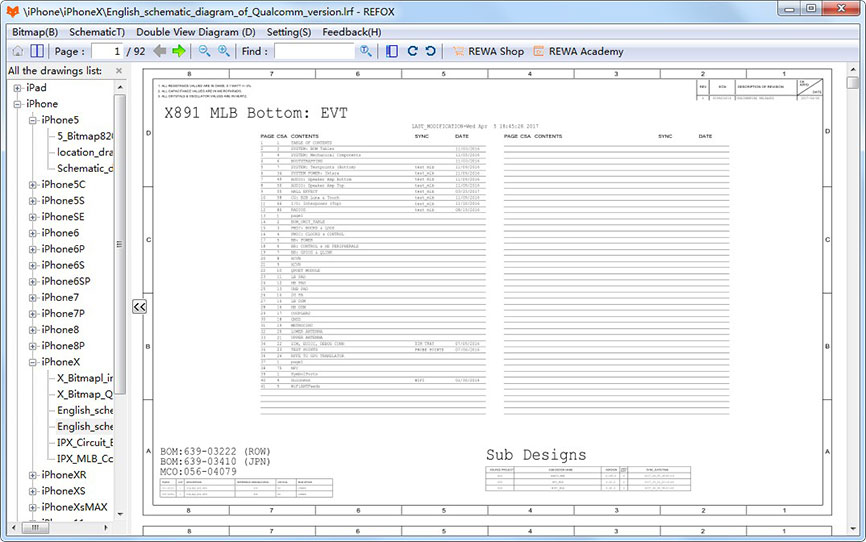The image size is (866, 542).
Task: Select X_Bitmap_Q file under iPhoneX
Action: coord(85,394)
